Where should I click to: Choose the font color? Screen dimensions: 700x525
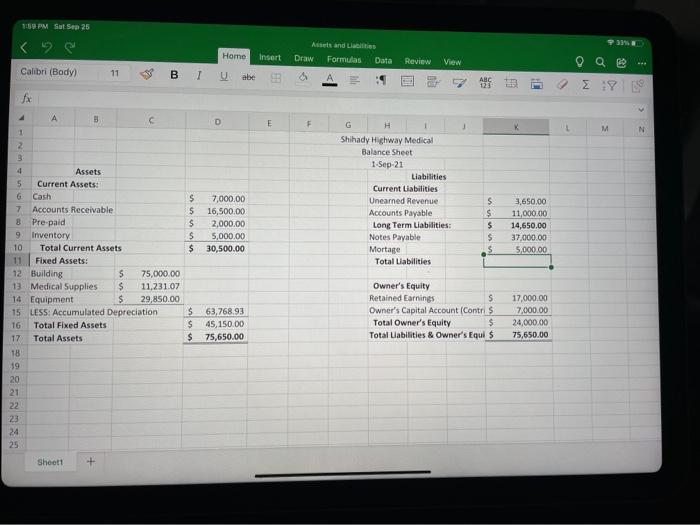coord(329,79)
